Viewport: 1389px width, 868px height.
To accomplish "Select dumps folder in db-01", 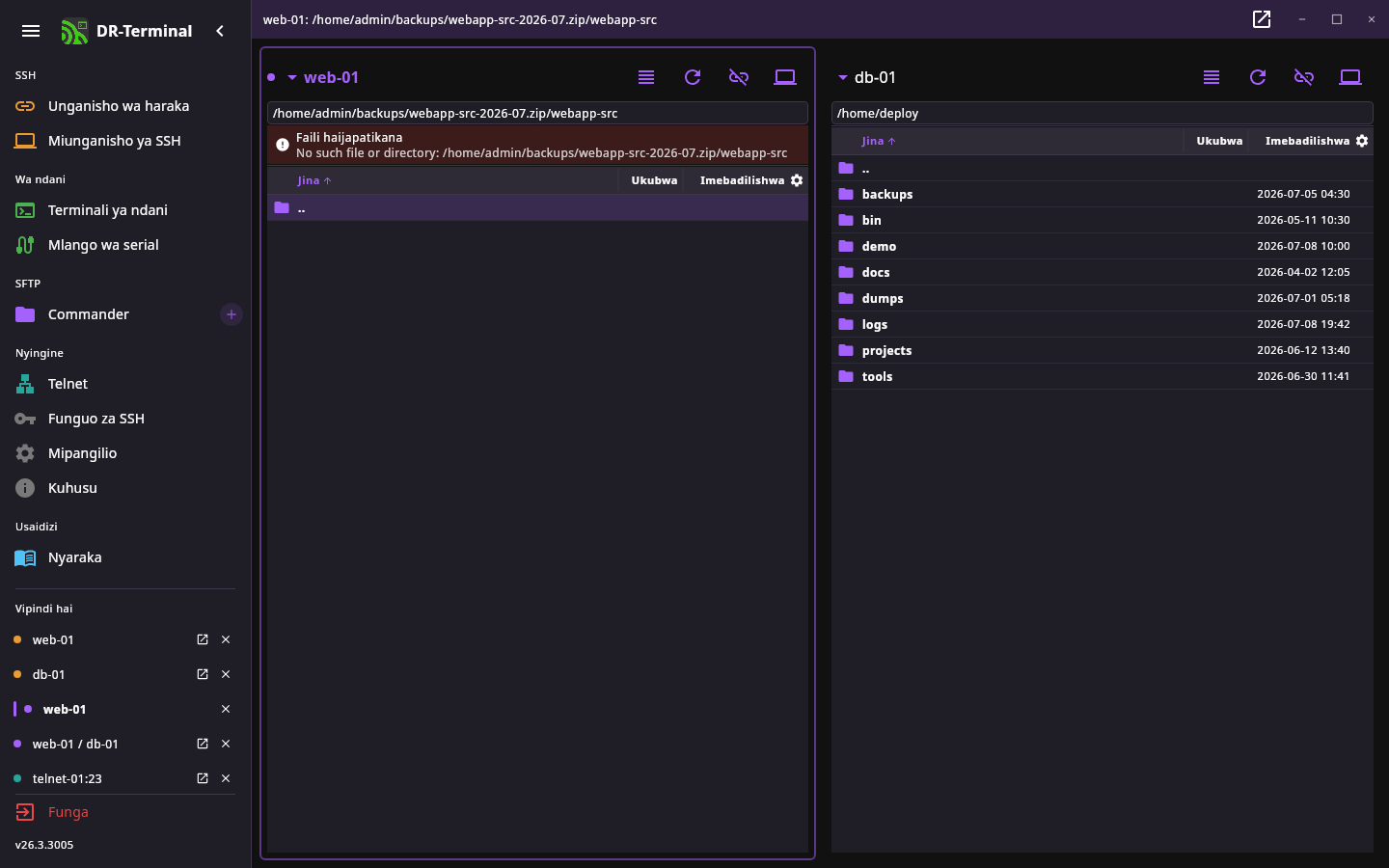I will pos(1103,298).
